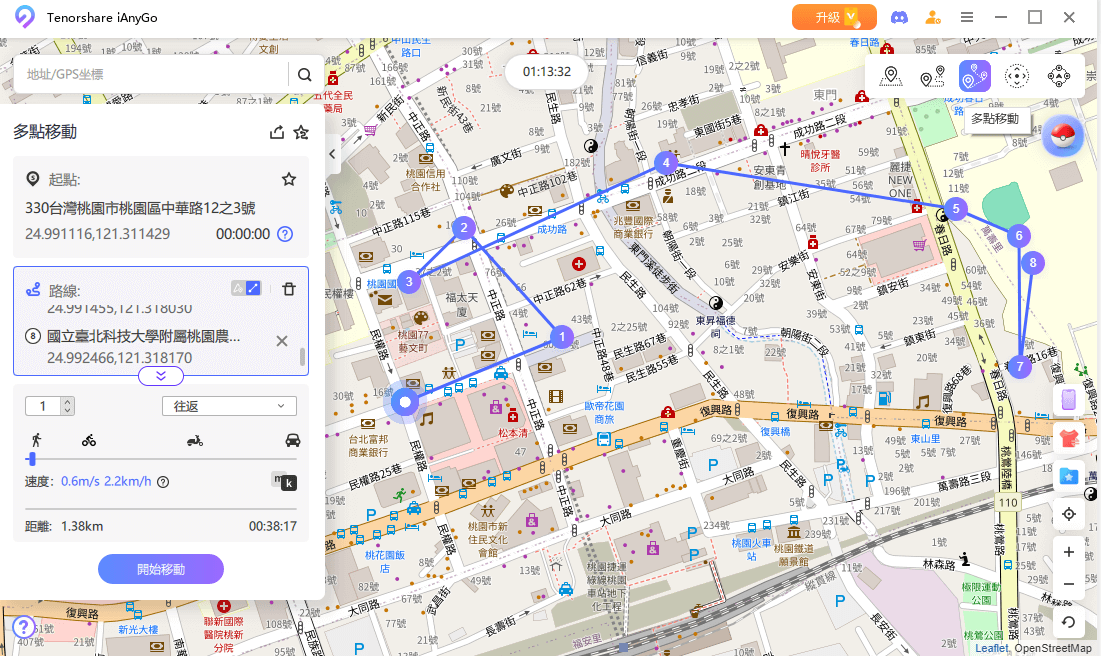The height and width of the screenshot is (656, 1101).
Task: Click the current position blue dot
Action: (404, 402)
